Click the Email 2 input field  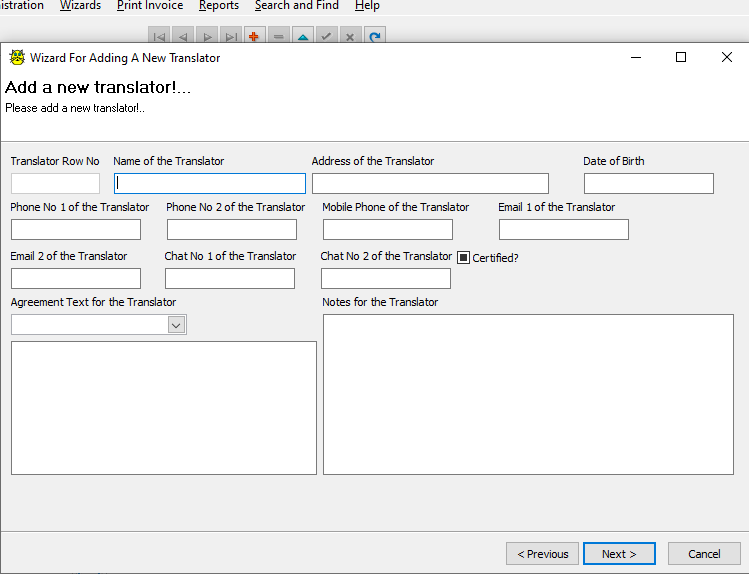[x=76, y=278]
